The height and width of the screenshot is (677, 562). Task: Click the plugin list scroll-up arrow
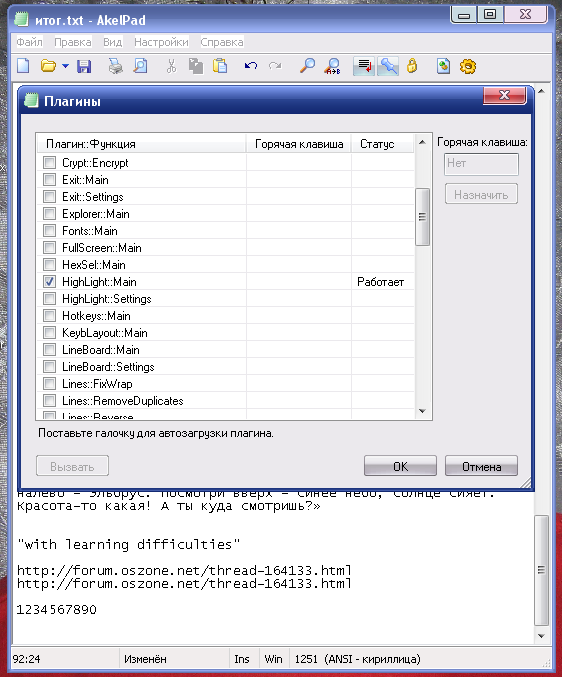click(x=423, y=142)
